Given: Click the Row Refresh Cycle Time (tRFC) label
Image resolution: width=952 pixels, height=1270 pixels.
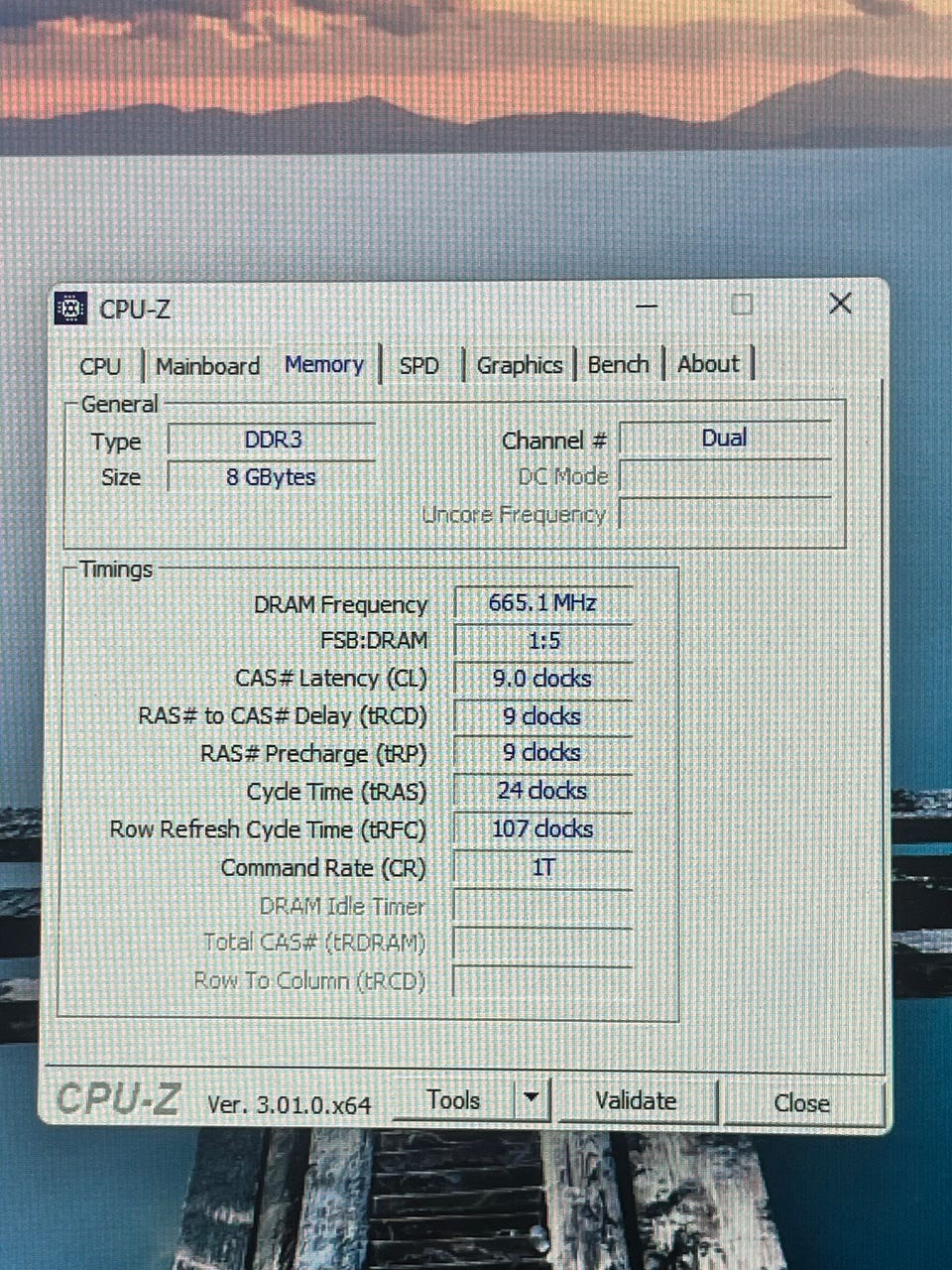Looking at the screenshot, I should click(268, 829).
